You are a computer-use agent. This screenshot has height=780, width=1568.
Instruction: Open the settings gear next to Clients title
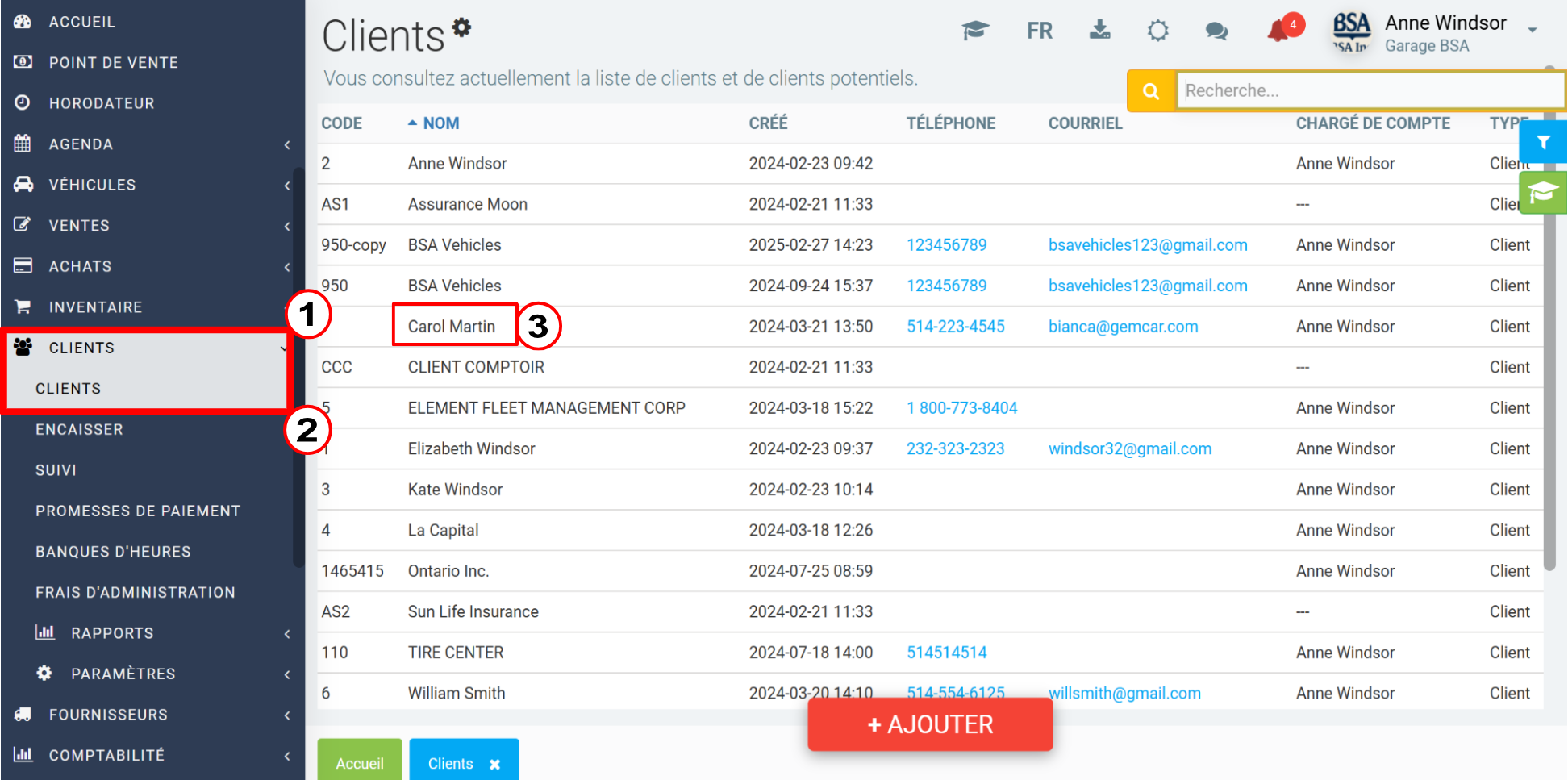tap(461, 27)
